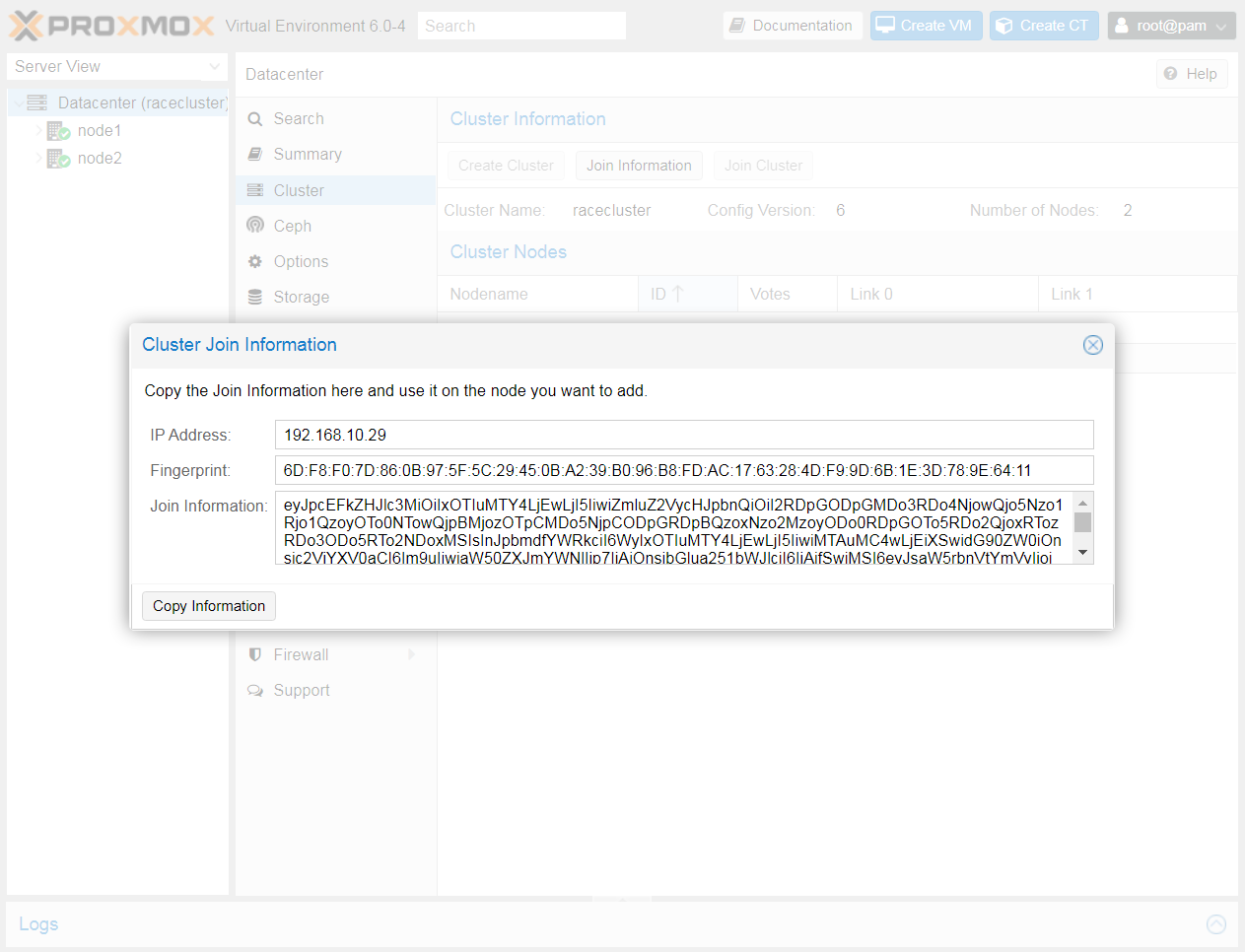Click the Create VM monitor icon
Image resolution: width=1245 pixels, height=952 pixels.
tap(885, 26)
